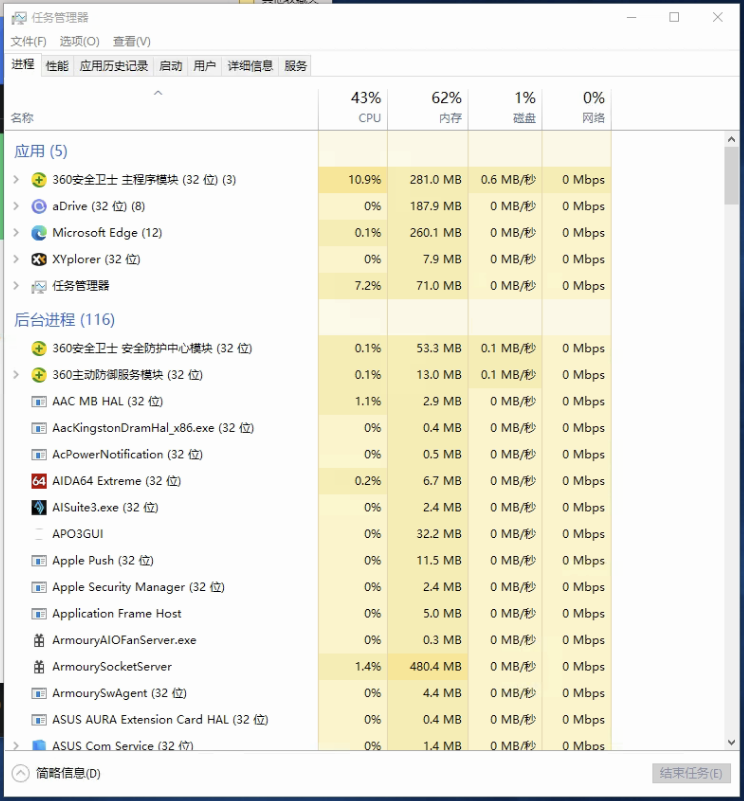The height and width of the screenshot is (801, 744).
Task: Collapse to 简略信息 view
Action: (x=56, y=773)
